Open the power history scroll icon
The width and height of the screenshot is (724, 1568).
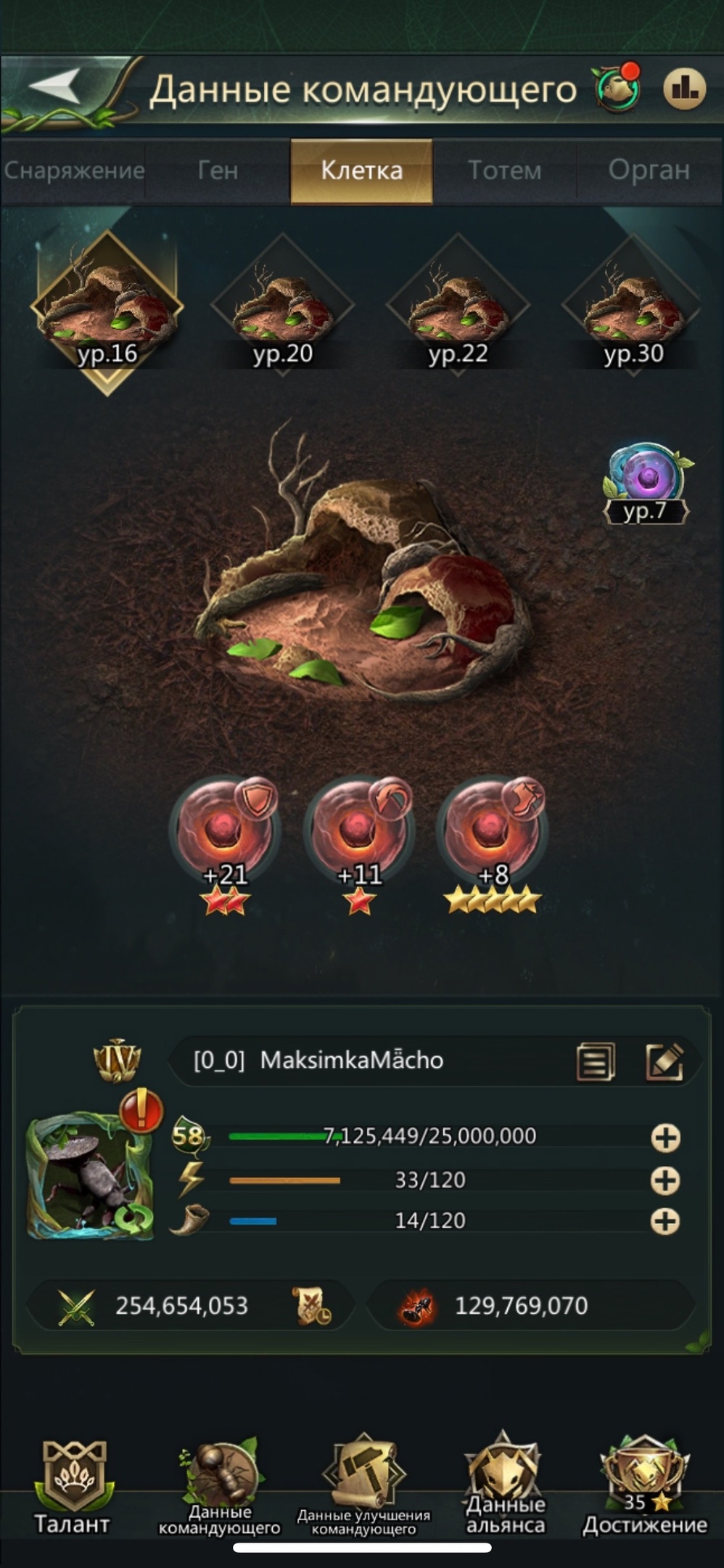[x=312, y=1306]
